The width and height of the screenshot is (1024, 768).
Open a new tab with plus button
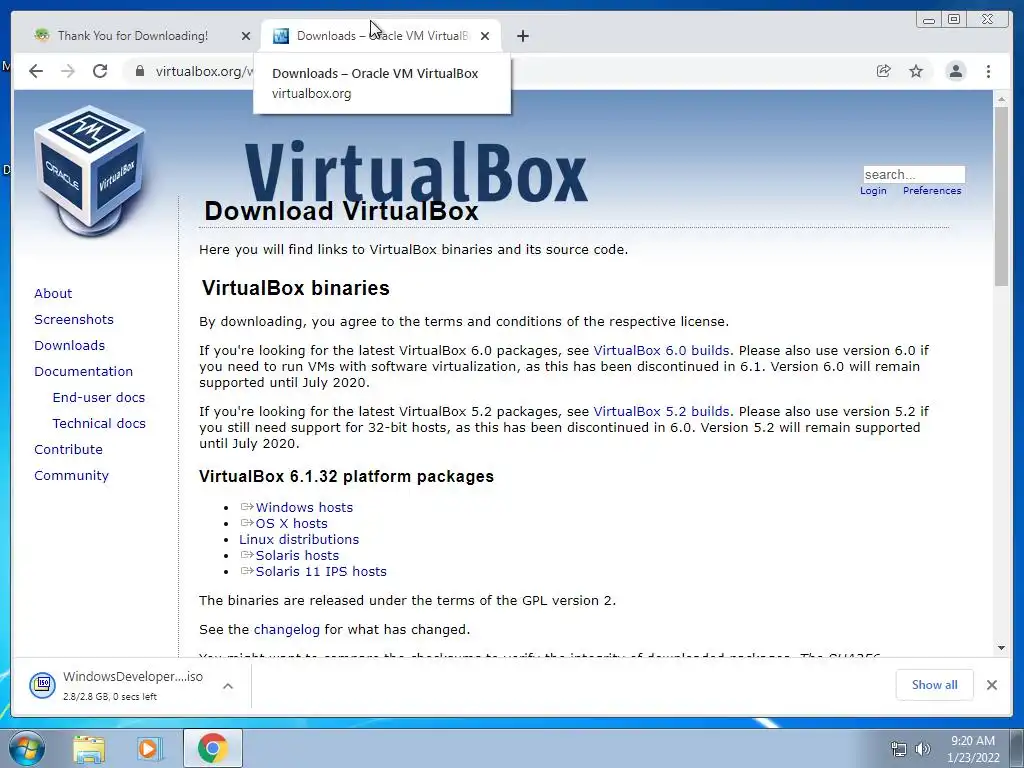point(522,36)
